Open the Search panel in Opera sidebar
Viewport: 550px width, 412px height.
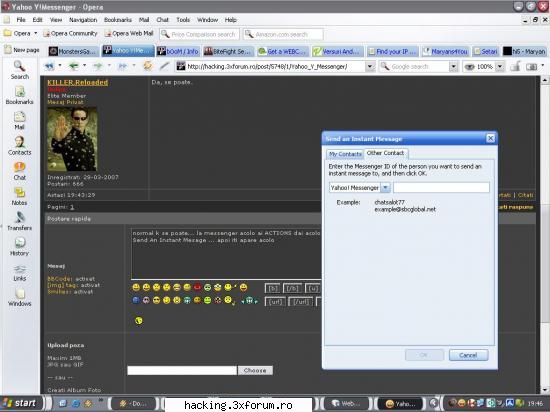[19, 70]
